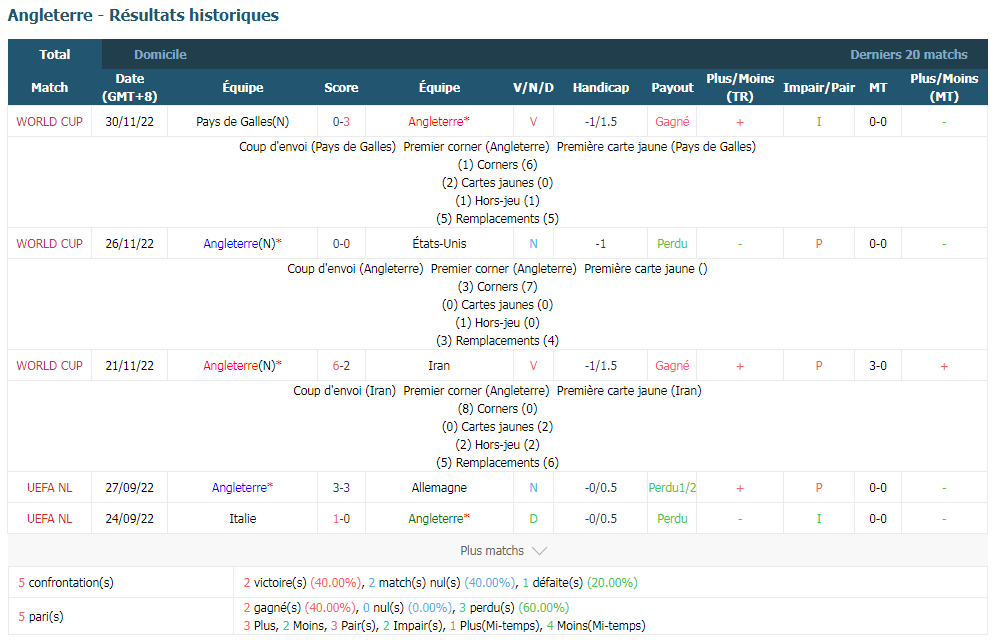Click the Impair/Pair column header

(819, 88)
